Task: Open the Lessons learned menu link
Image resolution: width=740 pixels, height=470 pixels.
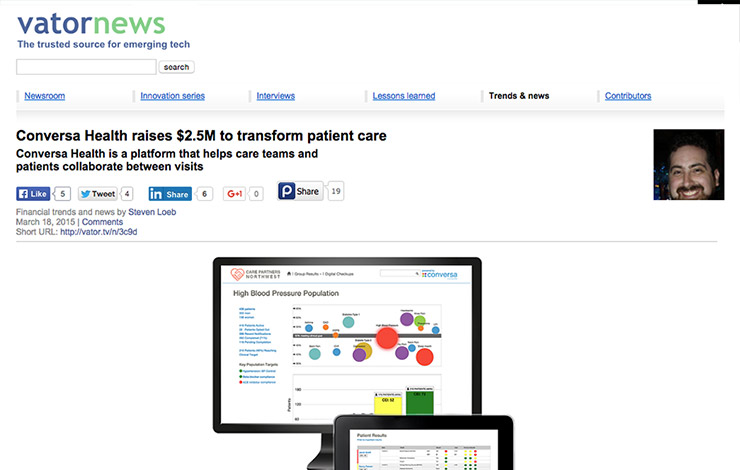Action: [x=404, y=96]
